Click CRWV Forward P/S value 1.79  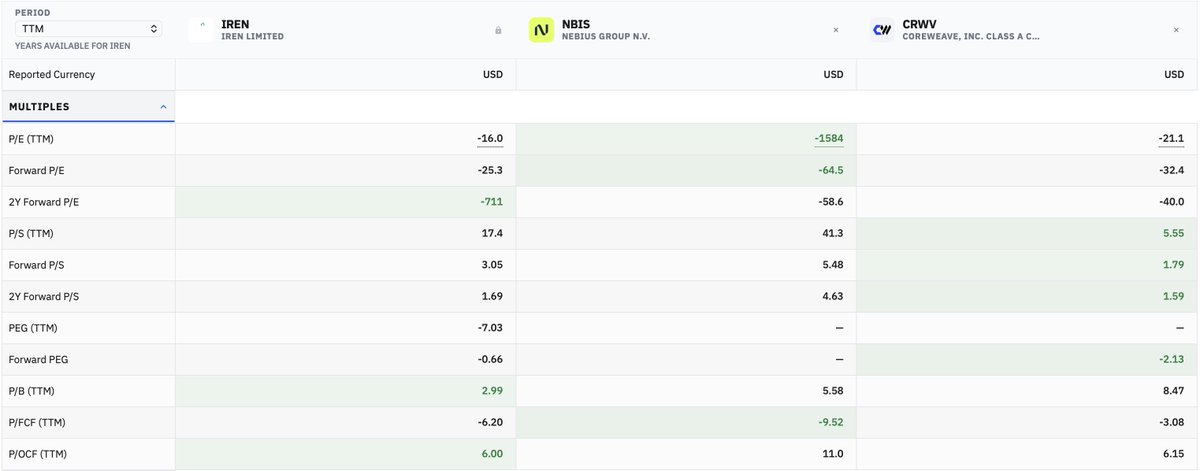coord(1172,266)
